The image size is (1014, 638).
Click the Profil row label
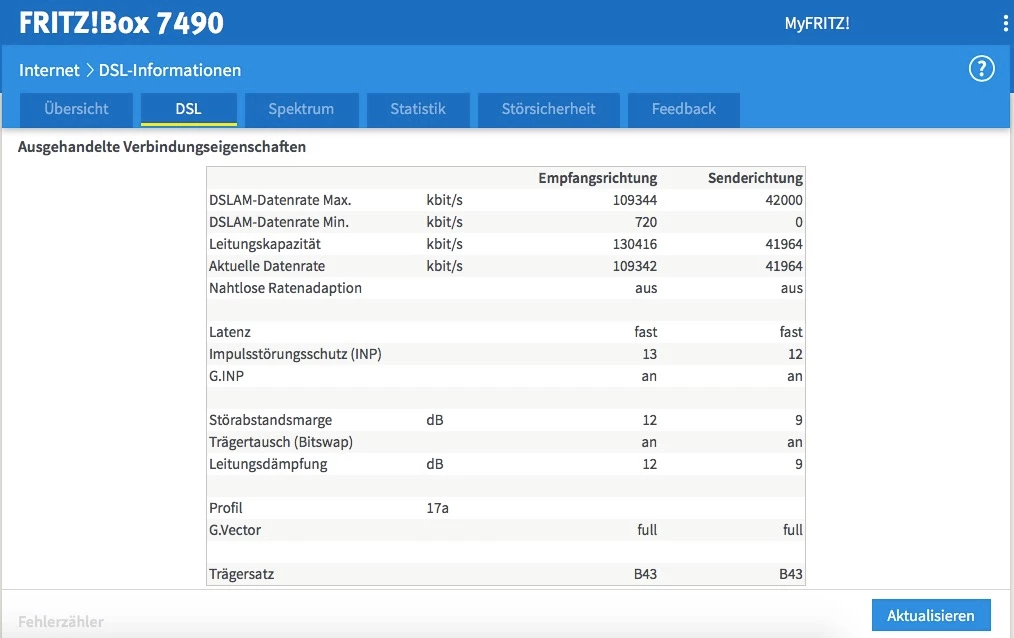[226, 508]
